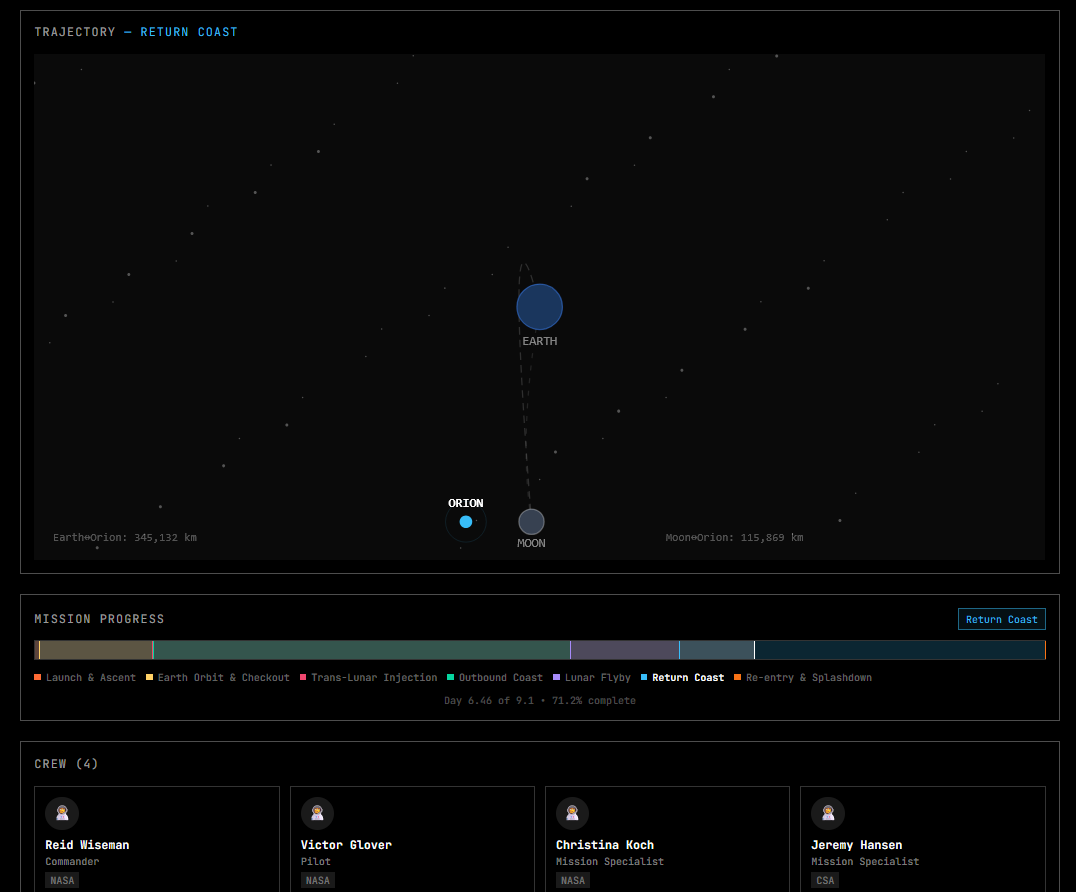Click Christina Koch's astronaut avatar

tap(572, 813)
